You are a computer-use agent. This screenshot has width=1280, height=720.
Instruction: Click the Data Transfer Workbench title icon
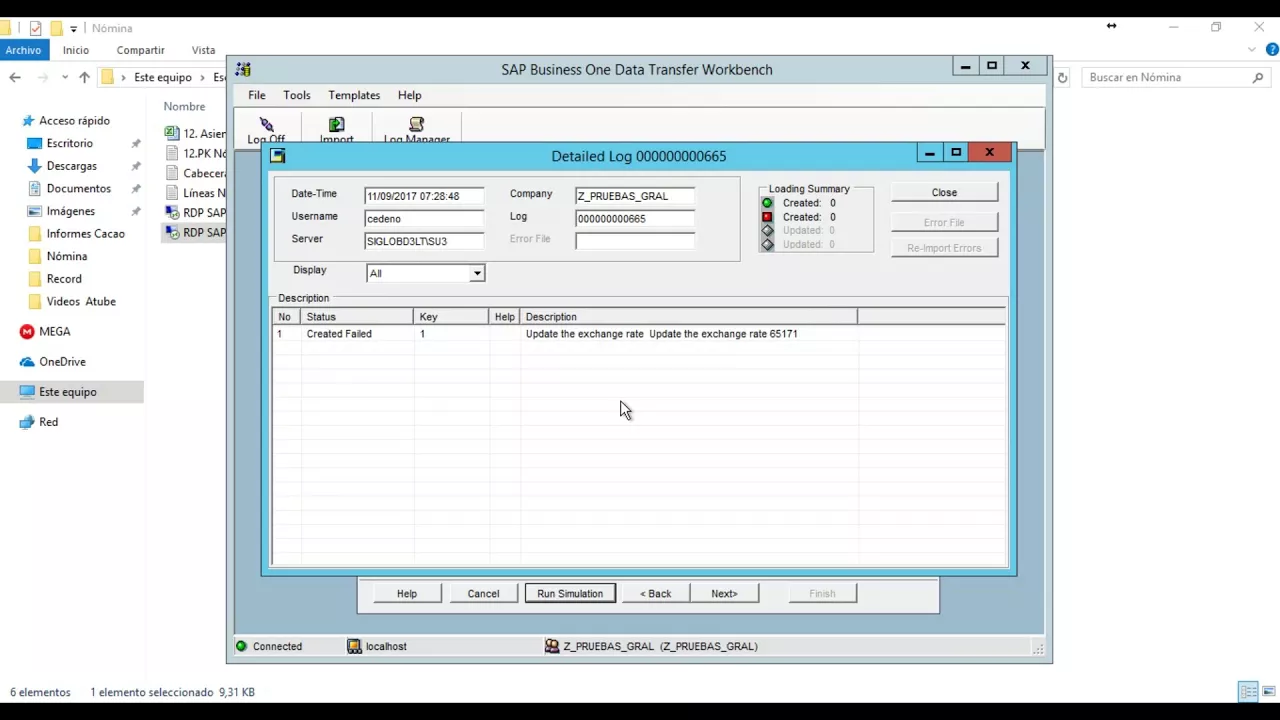coord(243,69)
